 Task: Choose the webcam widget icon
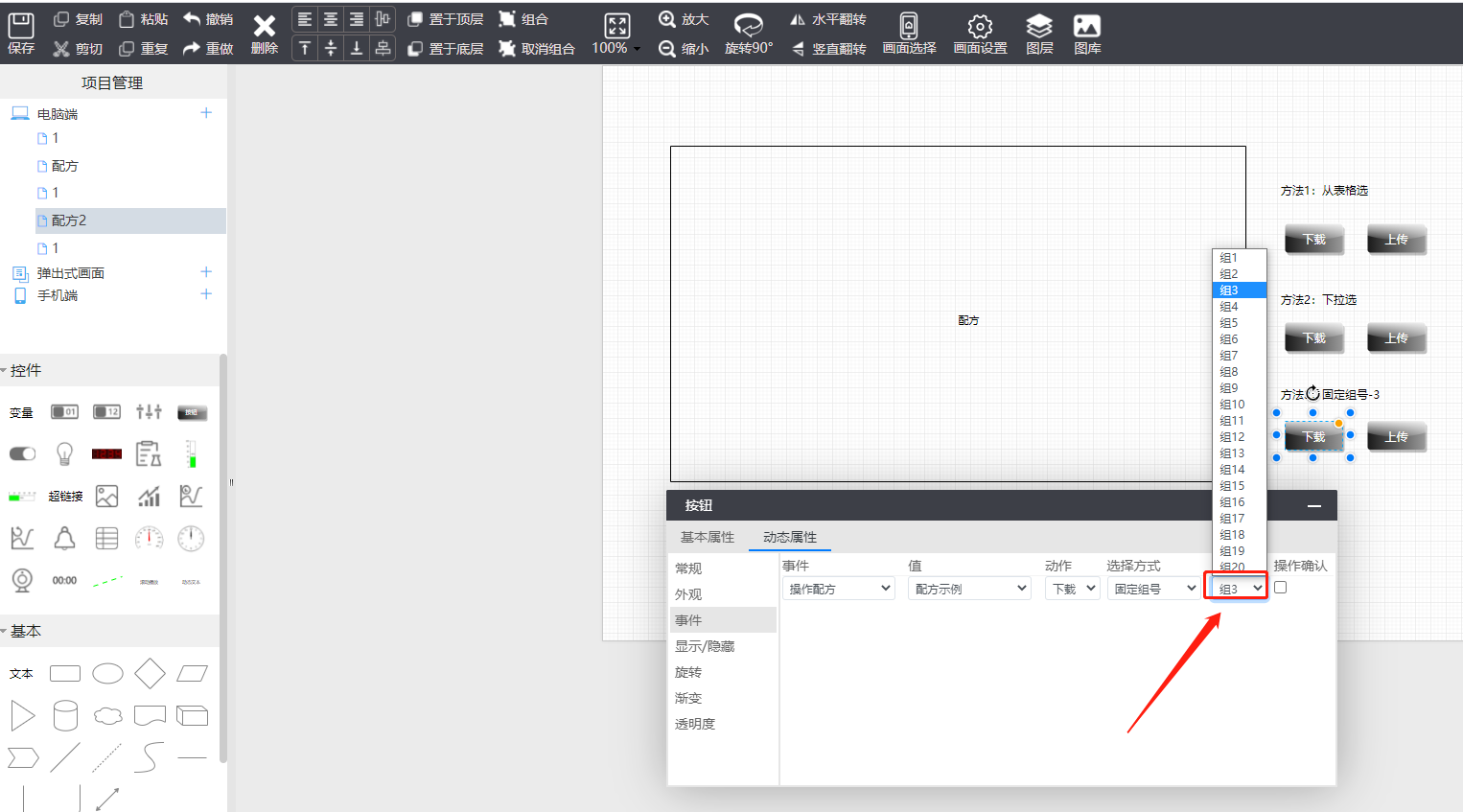point(22,580)
